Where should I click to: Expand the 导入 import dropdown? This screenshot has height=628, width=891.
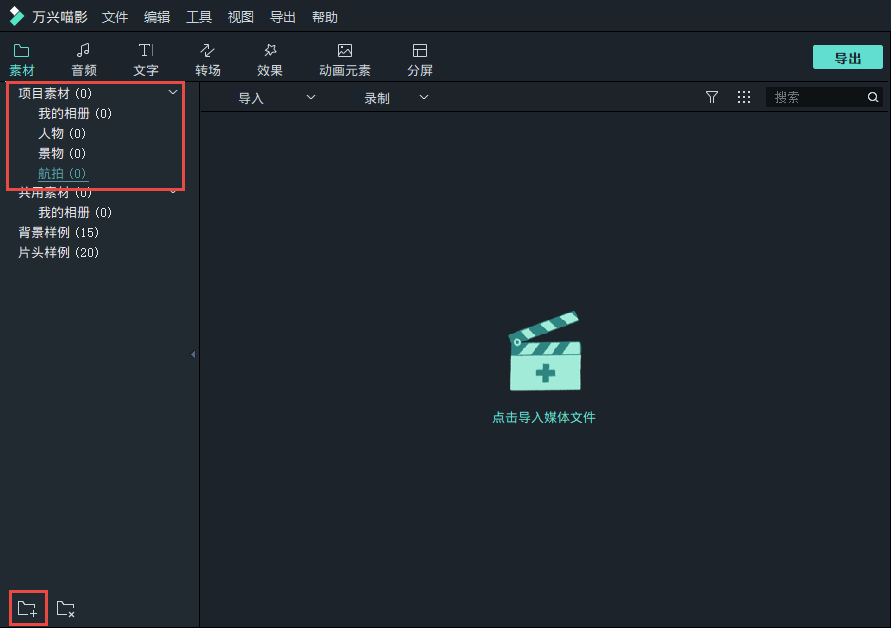coord(276,98)
